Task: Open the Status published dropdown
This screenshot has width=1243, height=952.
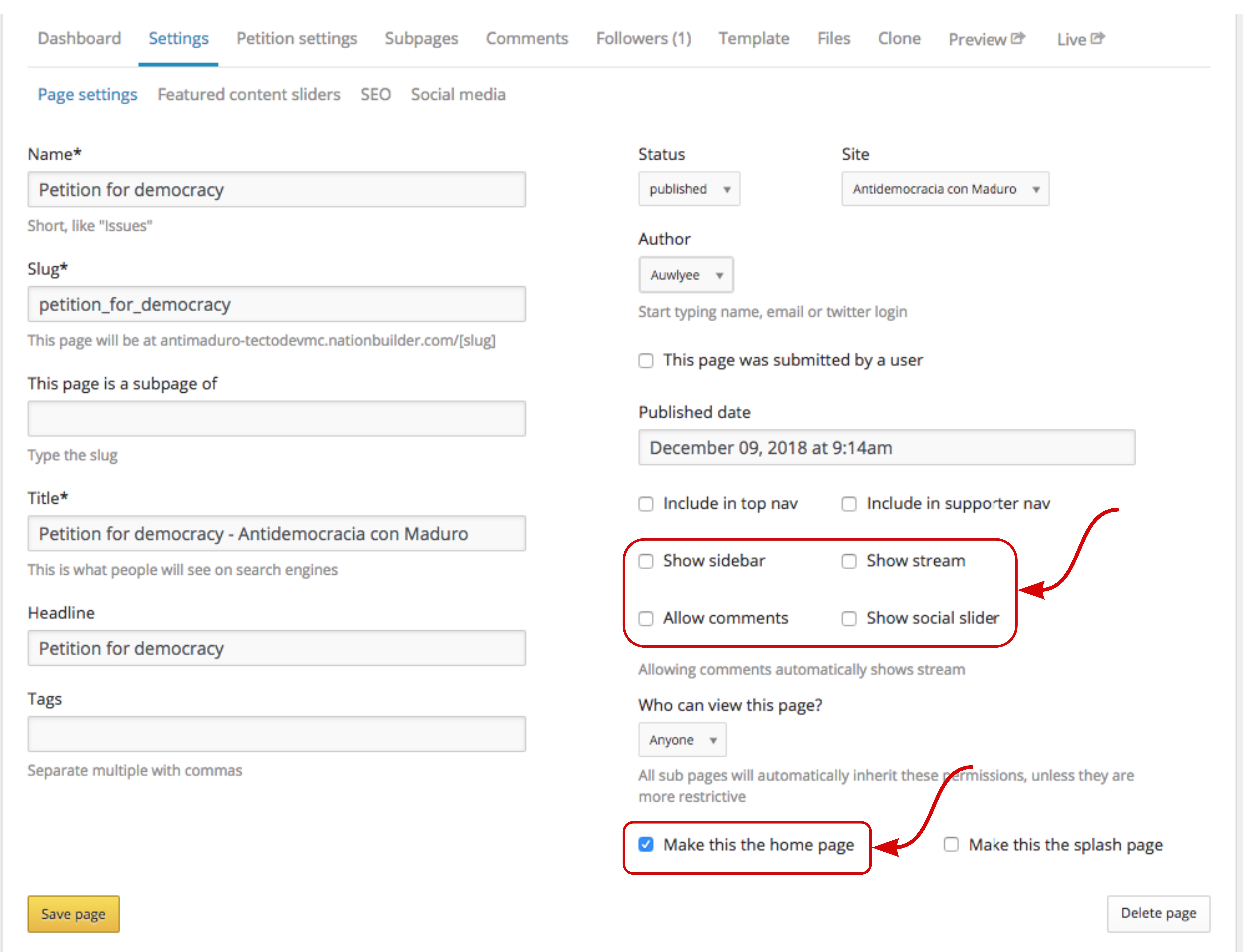Action: 689,189
